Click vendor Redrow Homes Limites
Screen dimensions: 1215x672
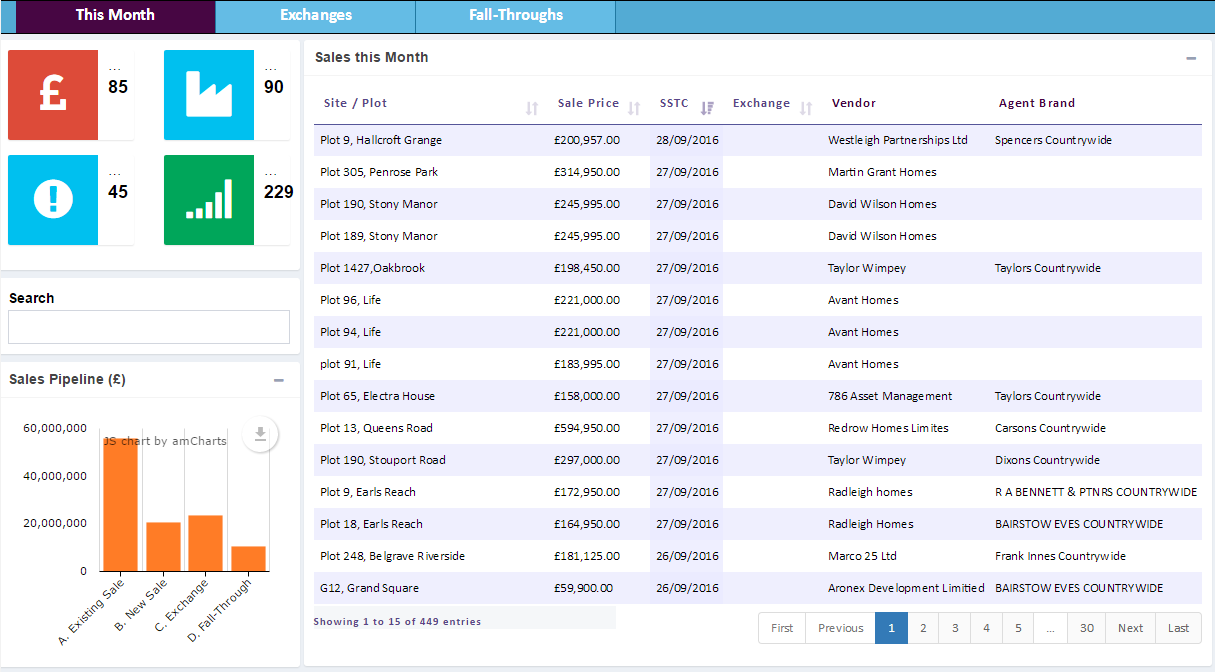[888, 428]
